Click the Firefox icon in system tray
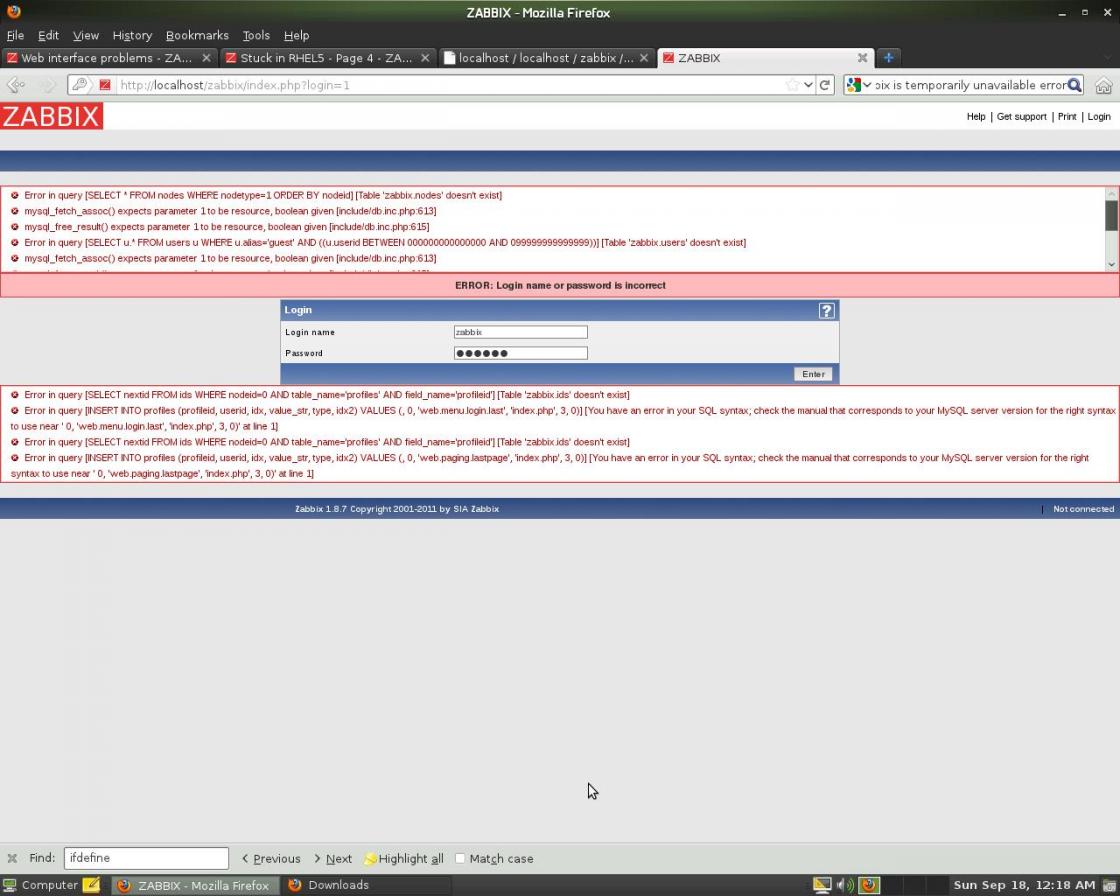The height and width of the screenshot is (896, 1120). (869, 885)
